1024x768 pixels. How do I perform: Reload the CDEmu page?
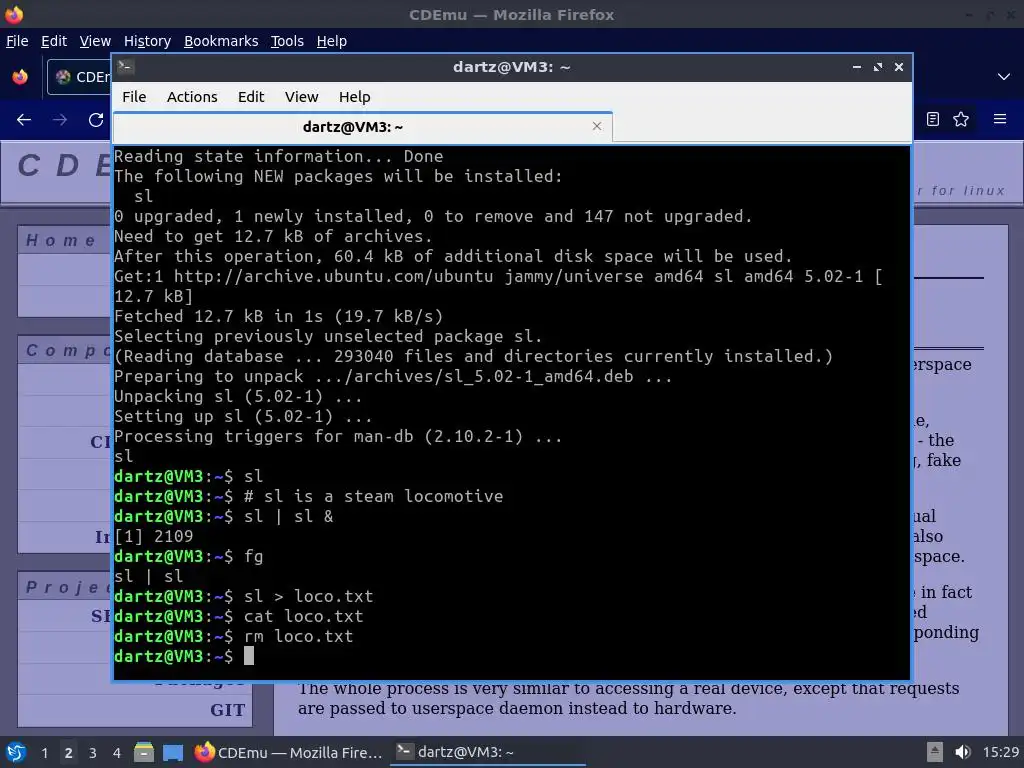(x=96, y=120)
